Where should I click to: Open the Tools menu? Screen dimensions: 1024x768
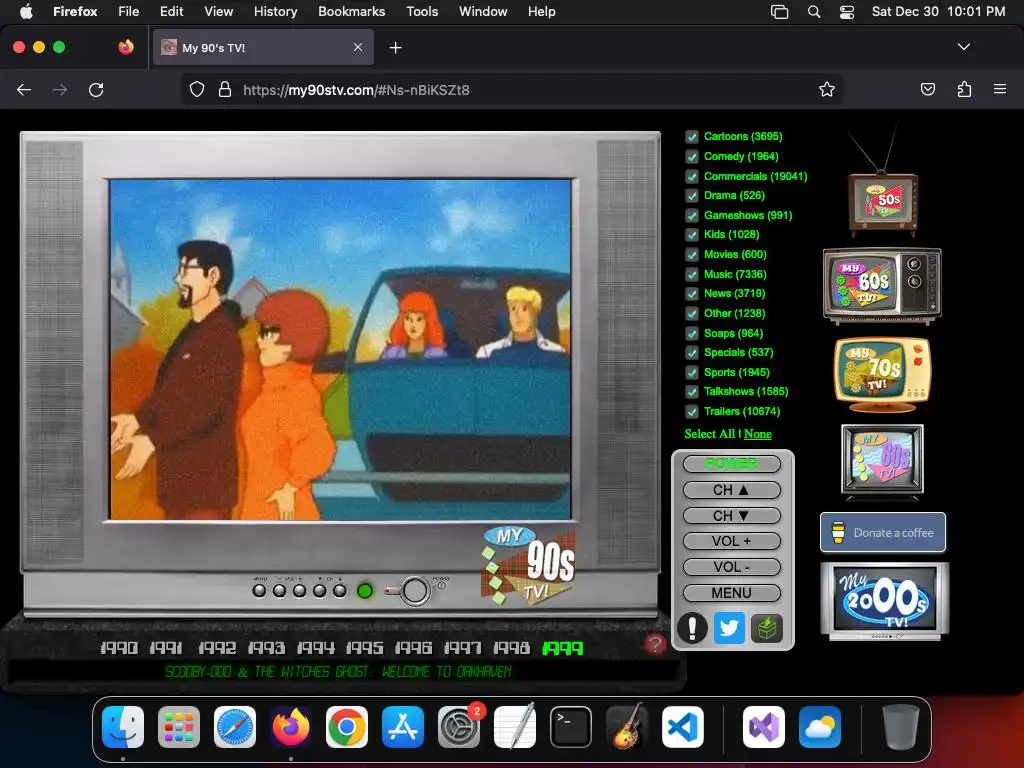[422, 11]
